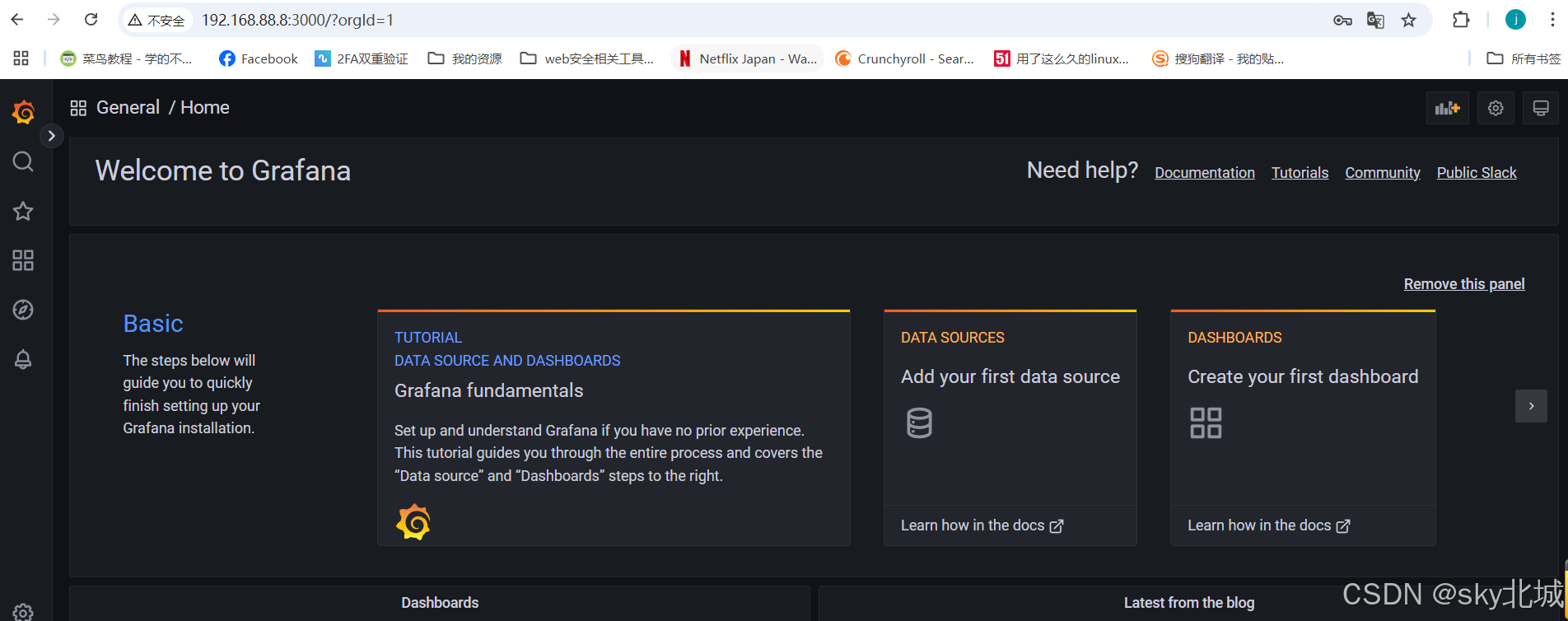Open Configuration gear at sidebar bottom

[23, 612]
